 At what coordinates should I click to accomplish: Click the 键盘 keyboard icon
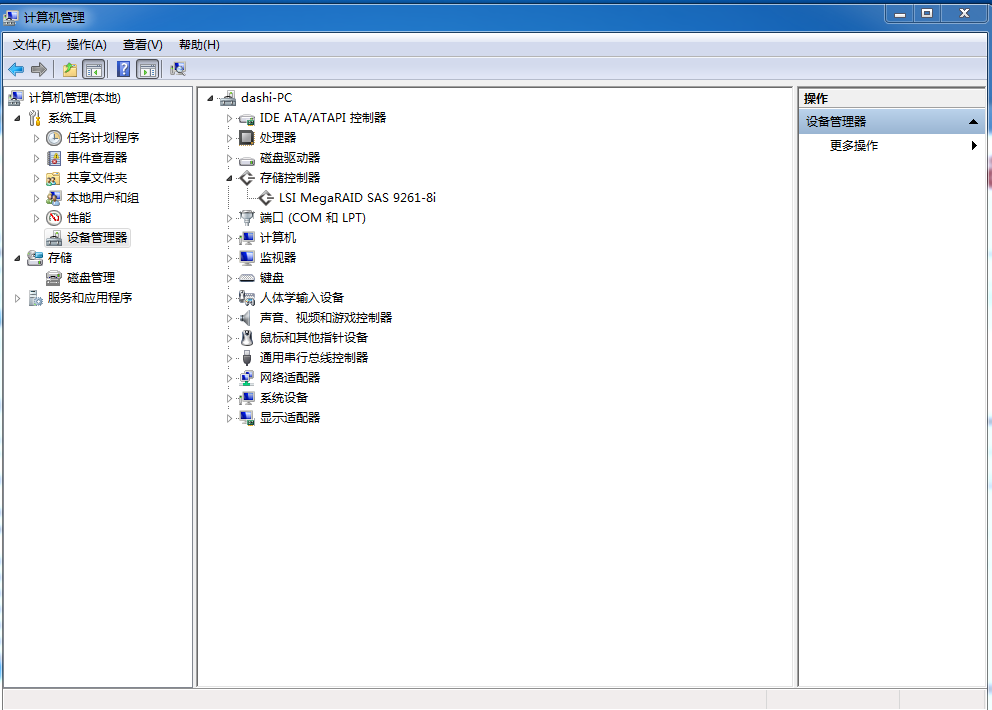tap(246, 278)
